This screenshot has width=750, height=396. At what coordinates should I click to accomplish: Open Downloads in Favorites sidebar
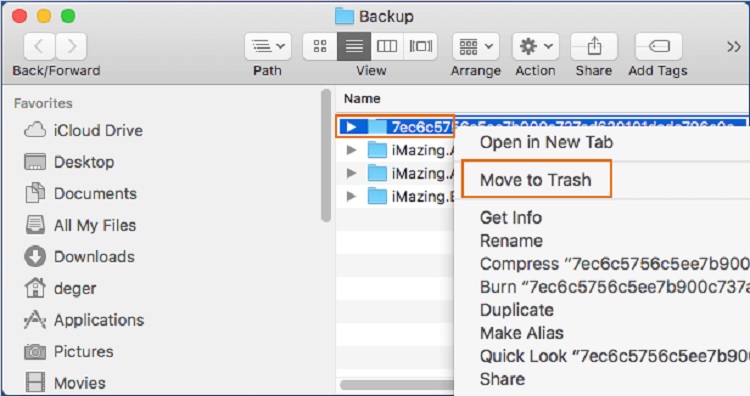pyautogui.click(x=79, y=257)
